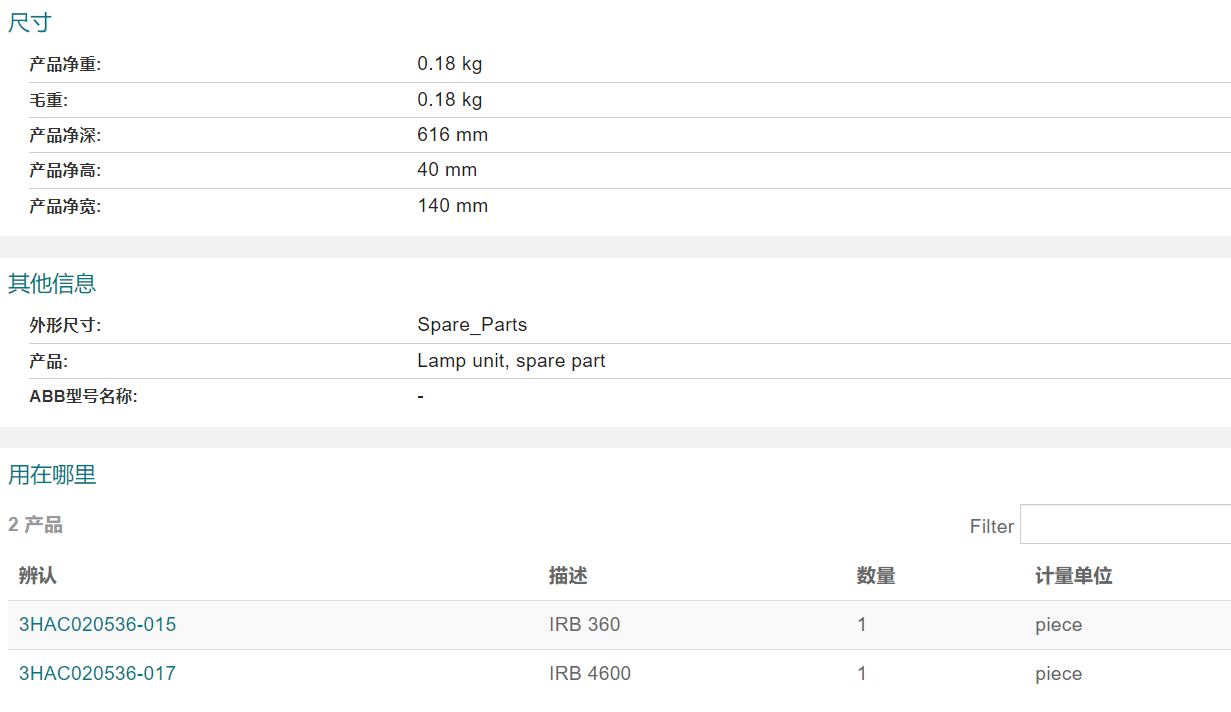Focus the Filter input field
The image size is (1231, 712).
(1125, 525)
